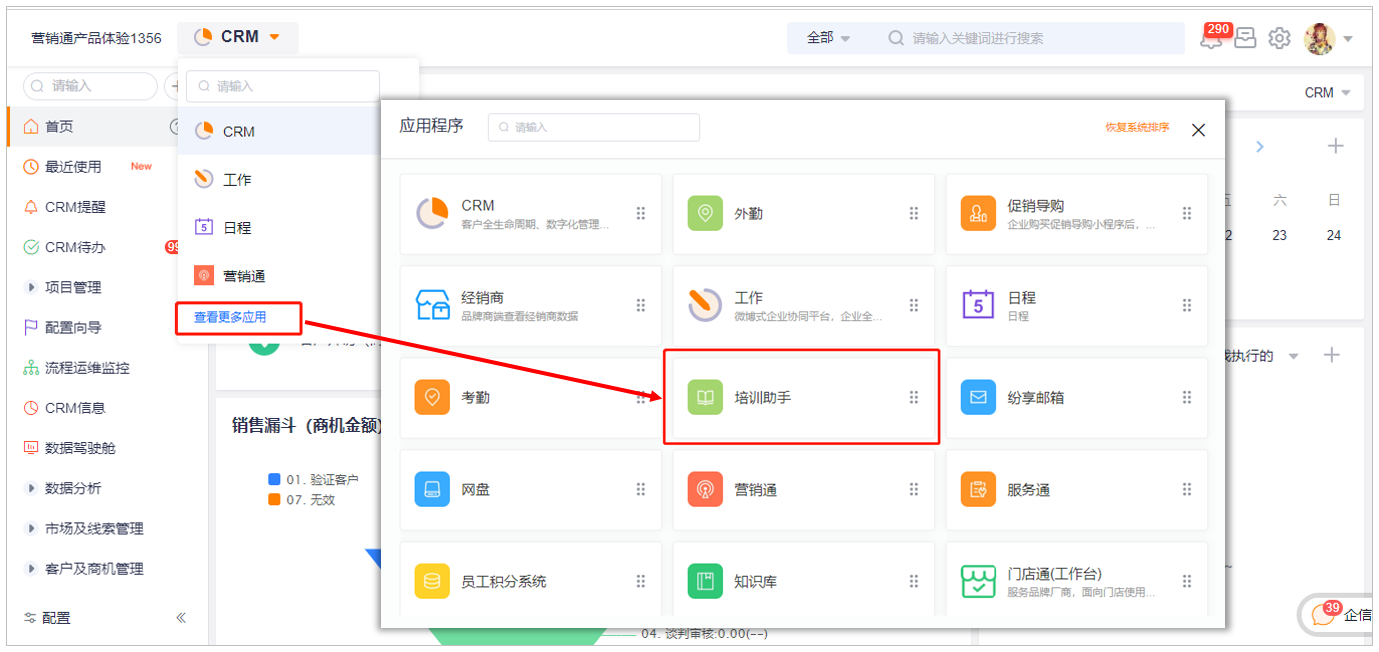1379x652 pixels.
Task: Click the calendar add plus button
Action: 1335,146
